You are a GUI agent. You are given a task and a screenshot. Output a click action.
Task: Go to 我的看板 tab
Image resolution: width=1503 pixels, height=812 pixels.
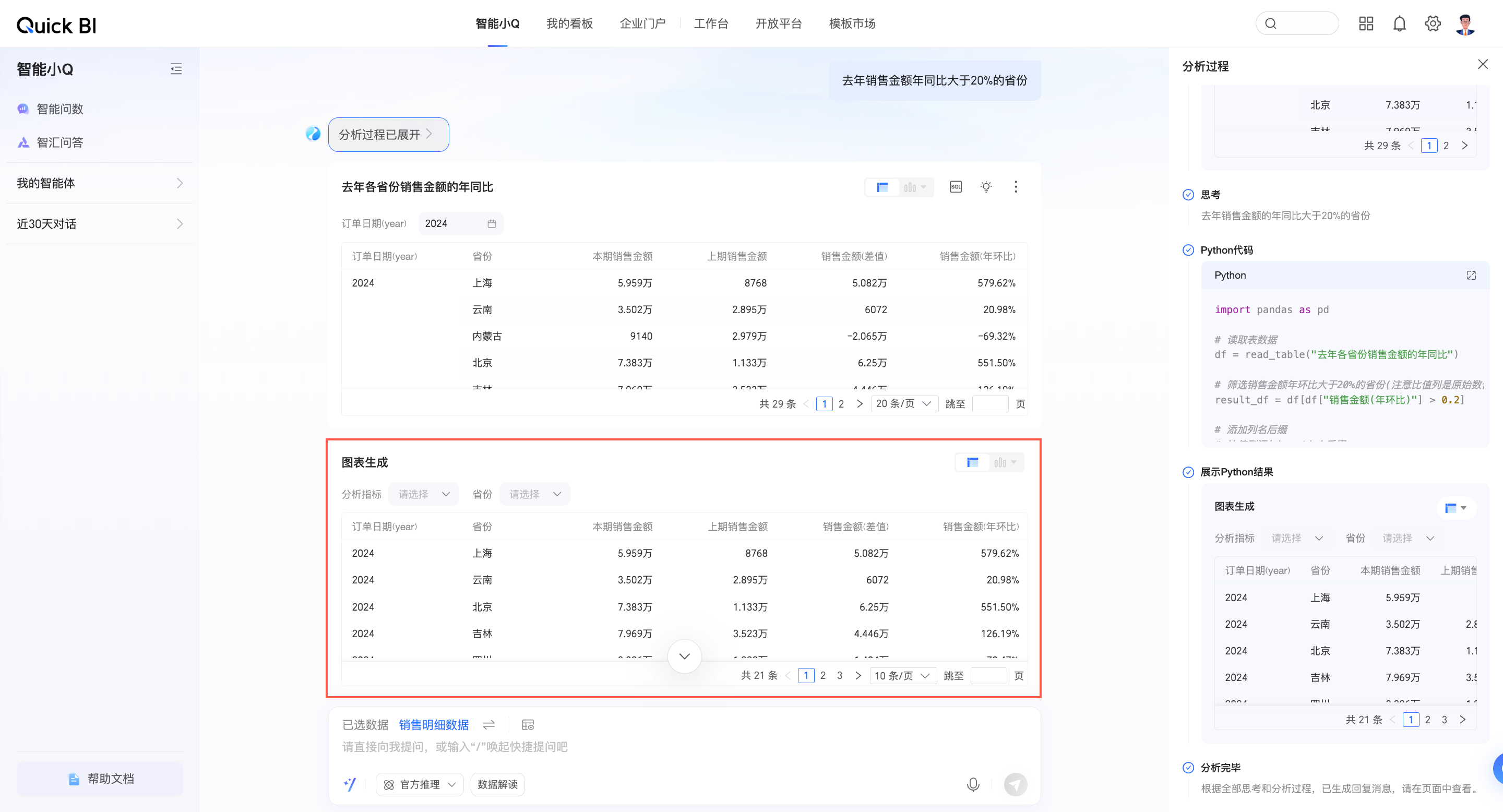[569, 24]
